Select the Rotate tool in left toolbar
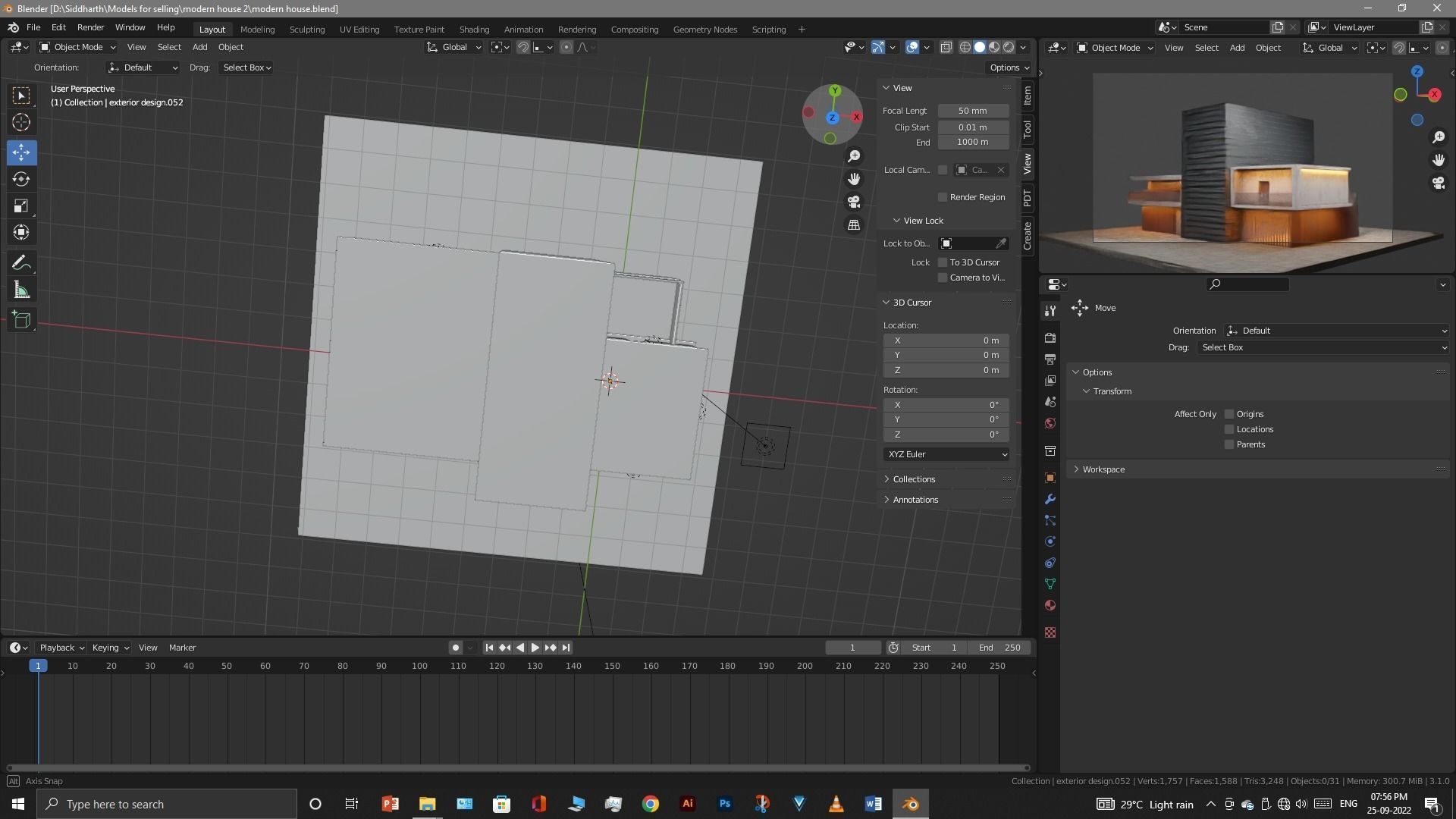The image size is (1456, 819). point(21,179)
